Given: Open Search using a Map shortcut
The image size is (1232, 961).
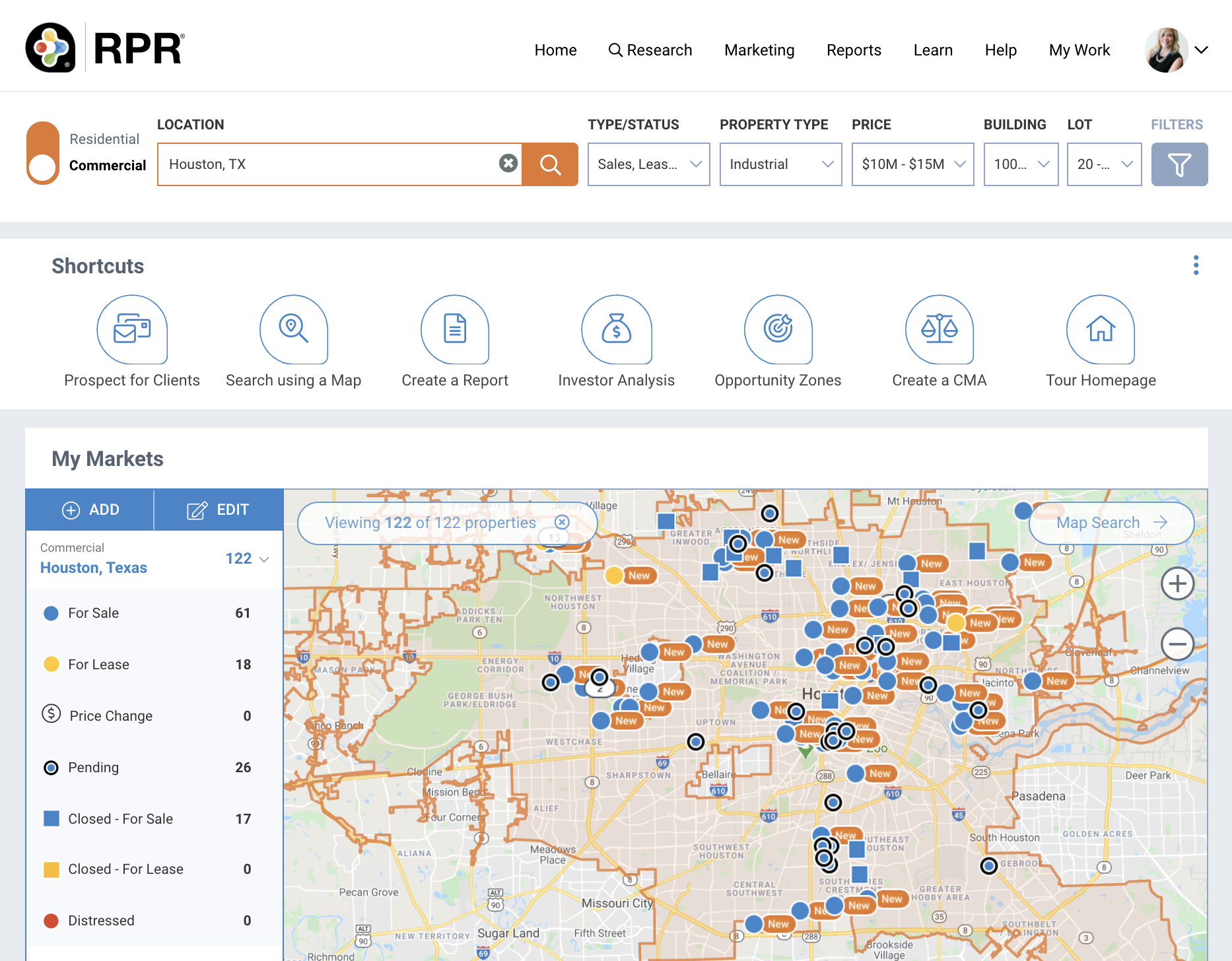Looking at the screenshot, I should 294,329.
